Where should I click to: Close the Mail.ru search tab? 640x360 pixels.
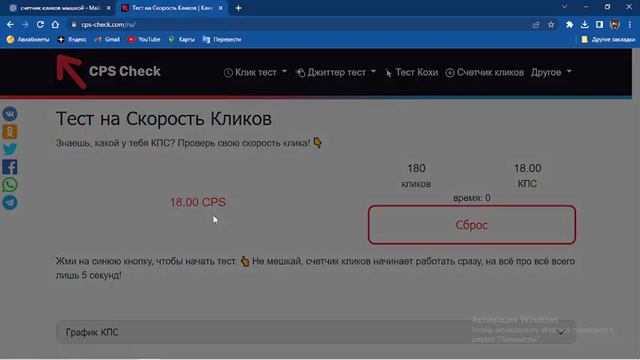(x=109, y=8)
